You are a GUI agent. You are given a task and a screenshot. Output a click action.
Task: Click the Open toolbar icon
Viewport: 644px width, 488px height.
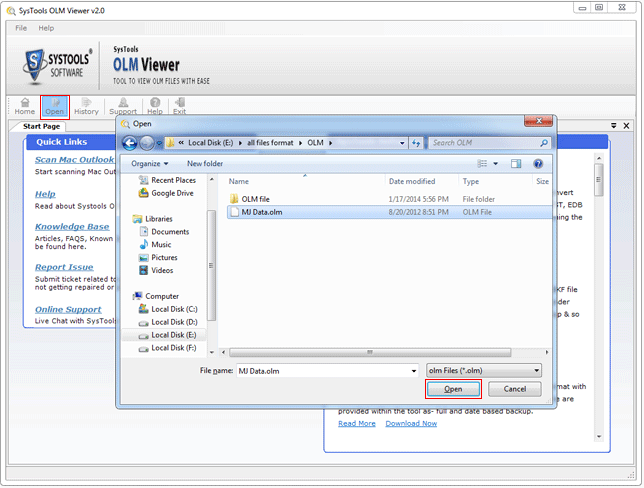55,106
